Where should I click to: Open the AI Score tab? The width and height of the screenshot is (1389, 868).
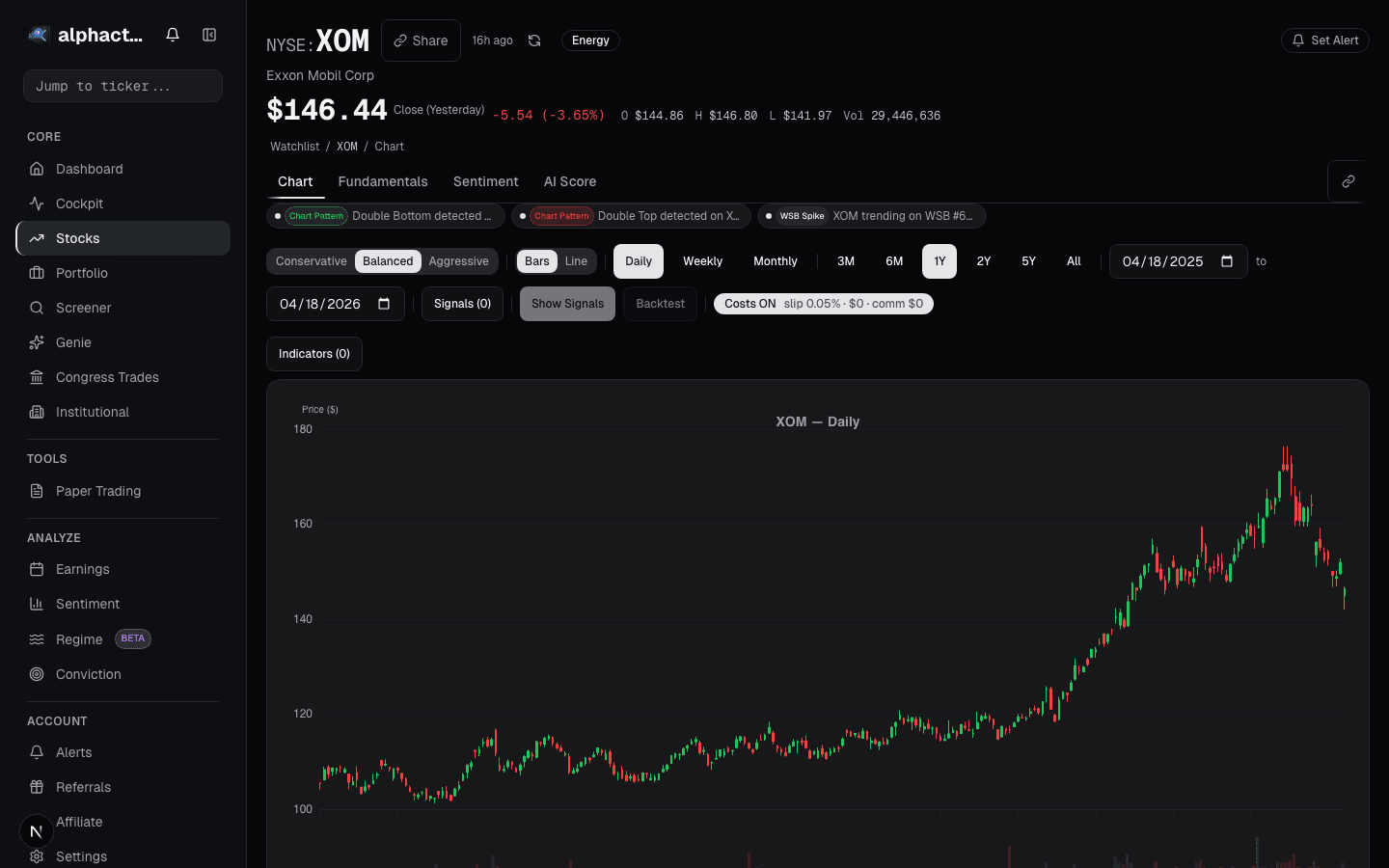(570, 181)
